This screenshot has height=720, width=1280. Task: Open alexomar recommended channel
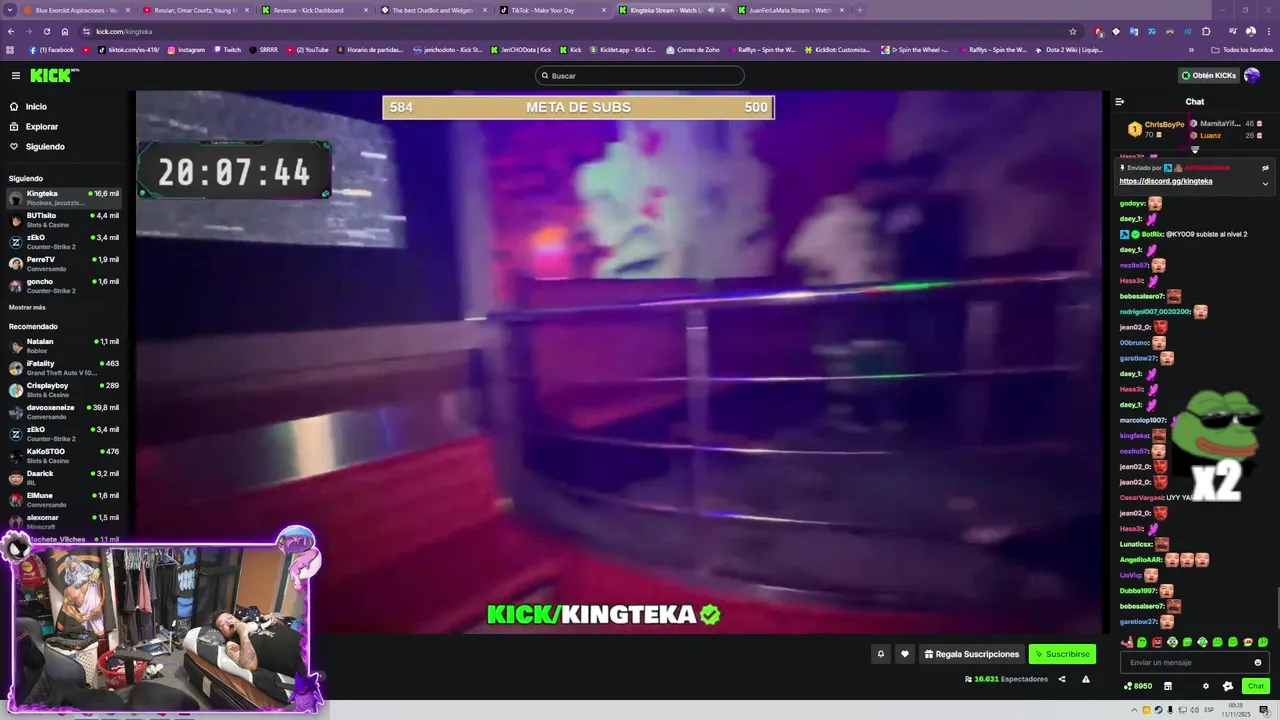point(64,521)
